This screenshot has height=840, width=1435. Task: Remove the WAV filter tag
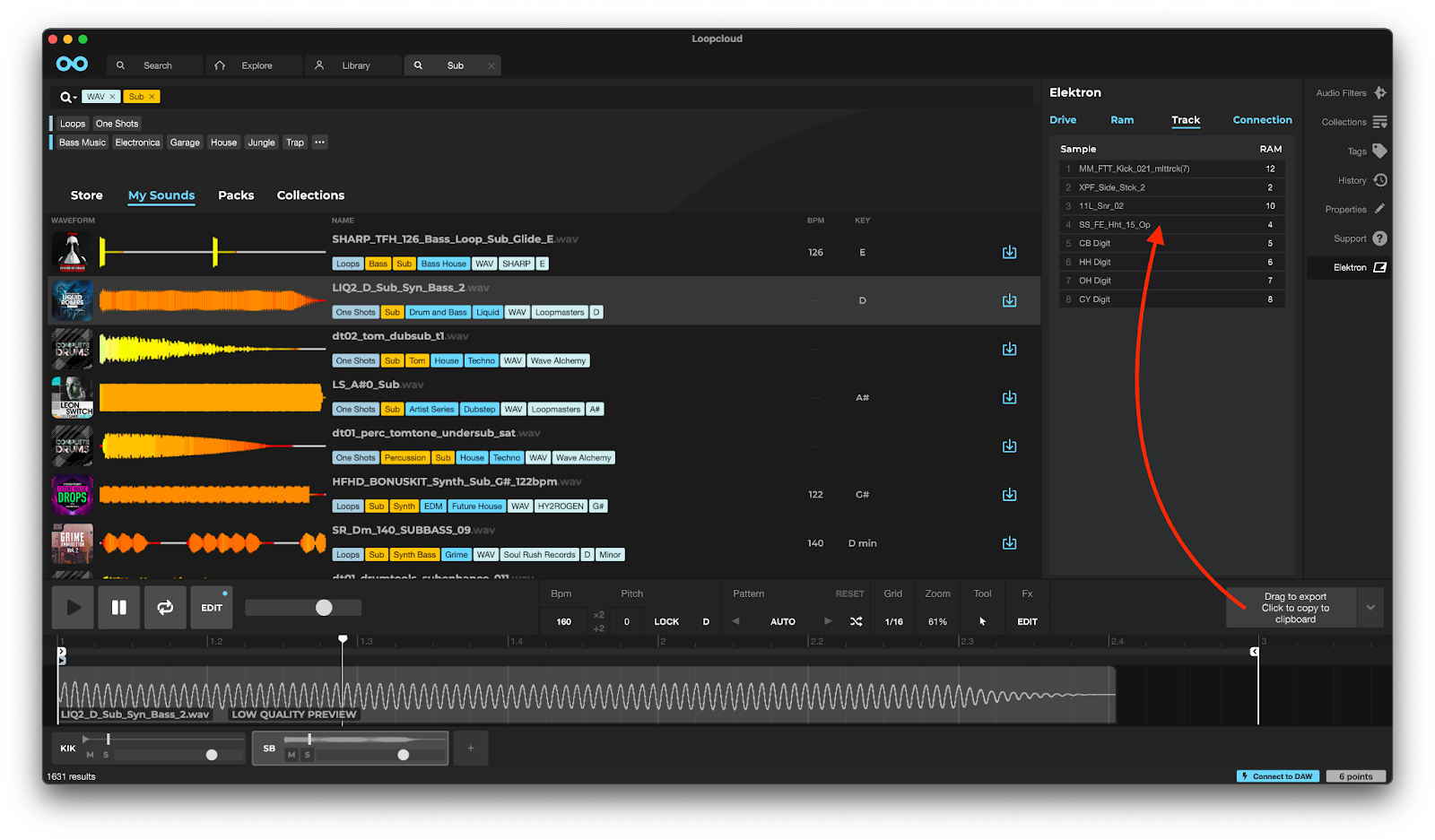click(112, 97)
